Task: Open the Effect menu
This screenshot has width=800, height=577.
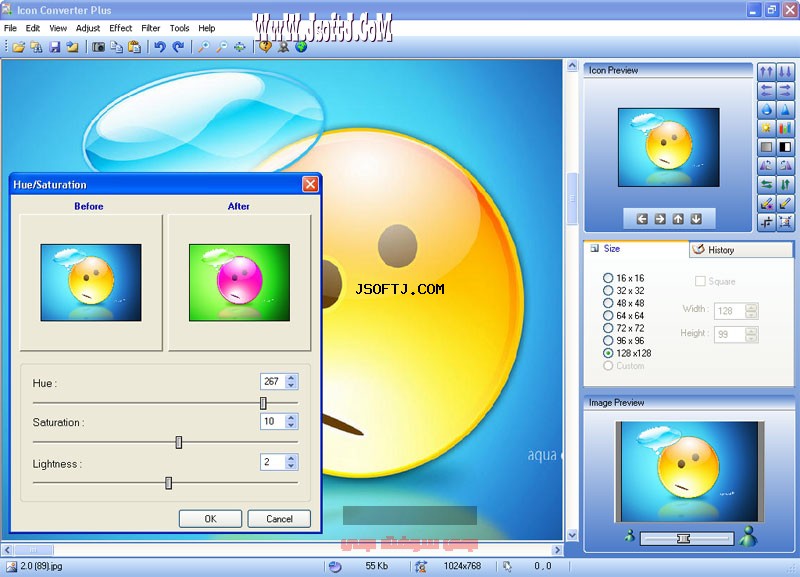Action: (x=120, y=28)
